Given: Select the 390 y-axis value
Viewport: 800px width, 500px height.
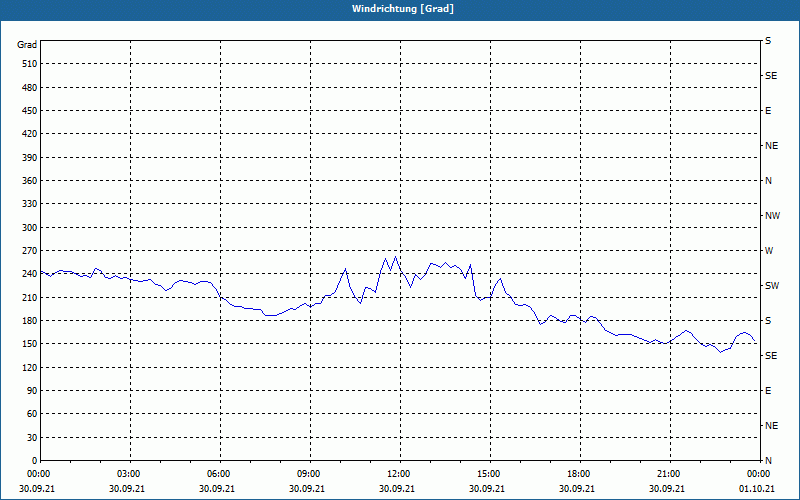Looking at the screenshot, I should point(29,158).
